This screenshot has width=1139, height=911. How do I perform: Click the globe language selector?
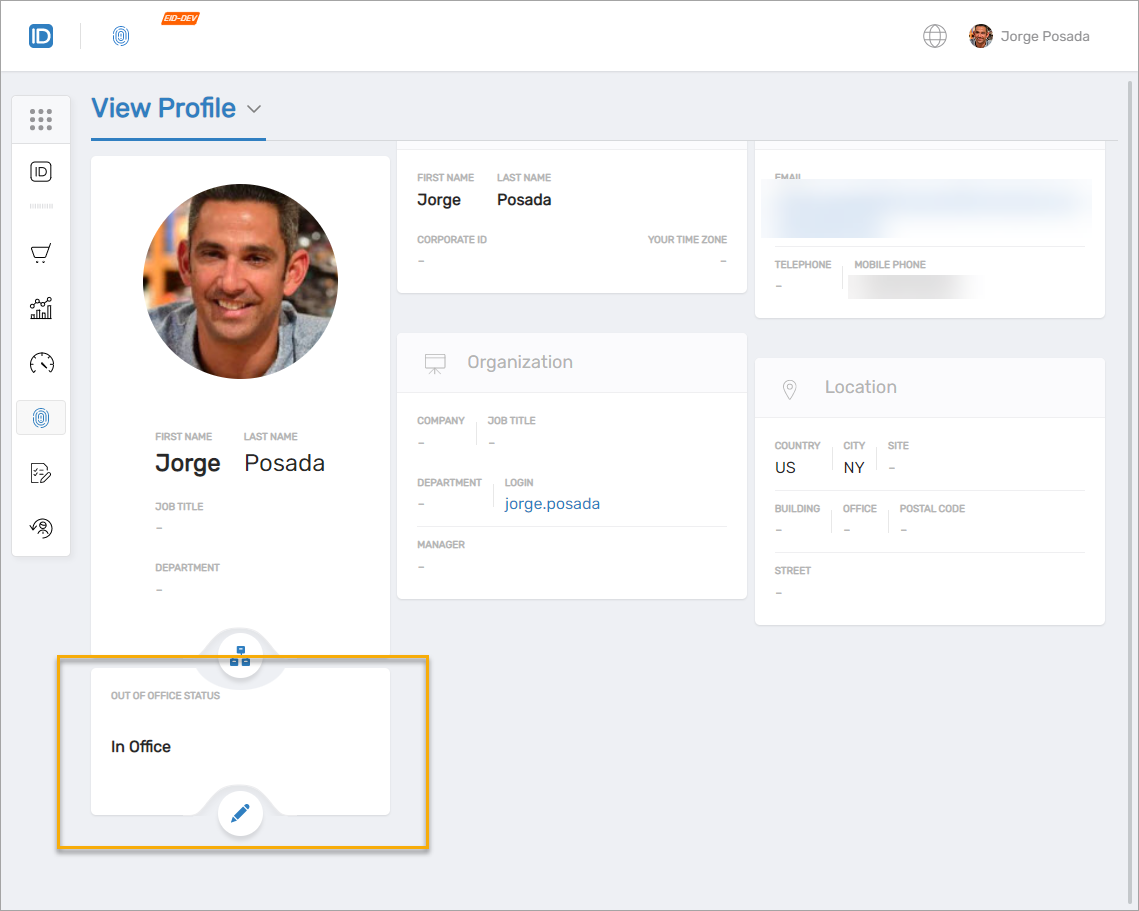point(934,35)
